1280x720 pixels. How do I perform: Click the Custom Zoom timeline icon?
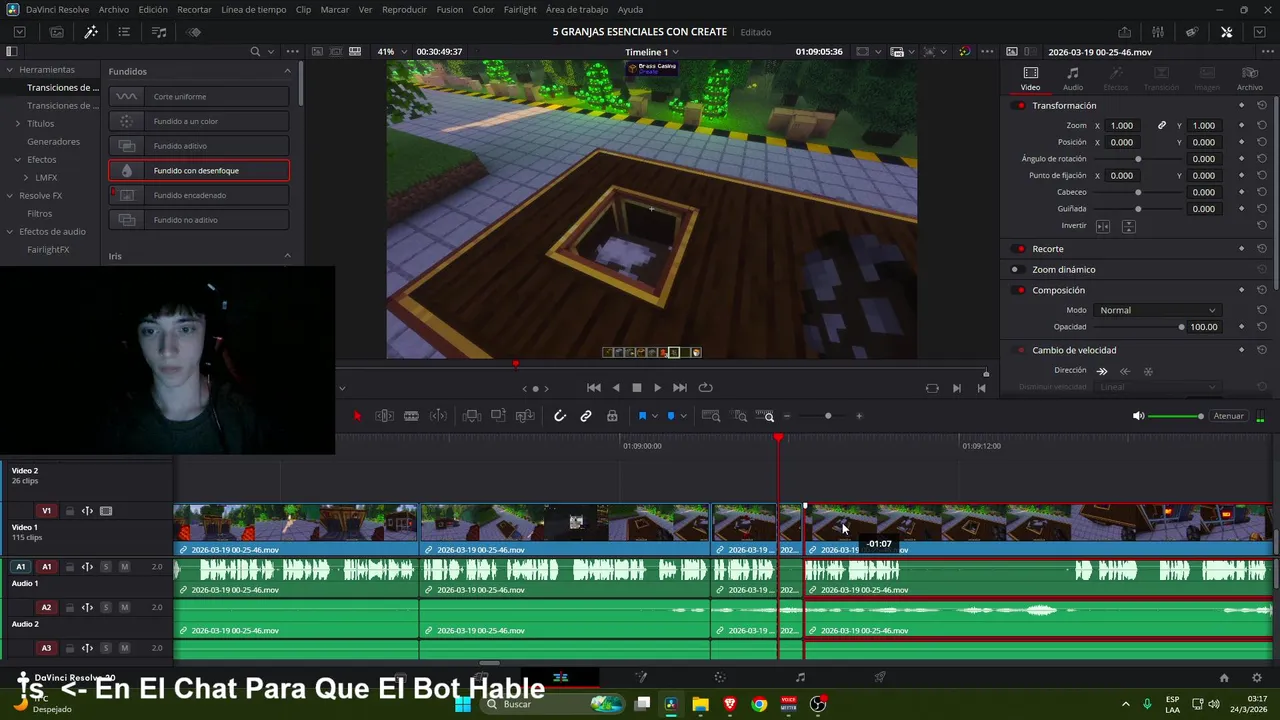click(x=766, y=416)
